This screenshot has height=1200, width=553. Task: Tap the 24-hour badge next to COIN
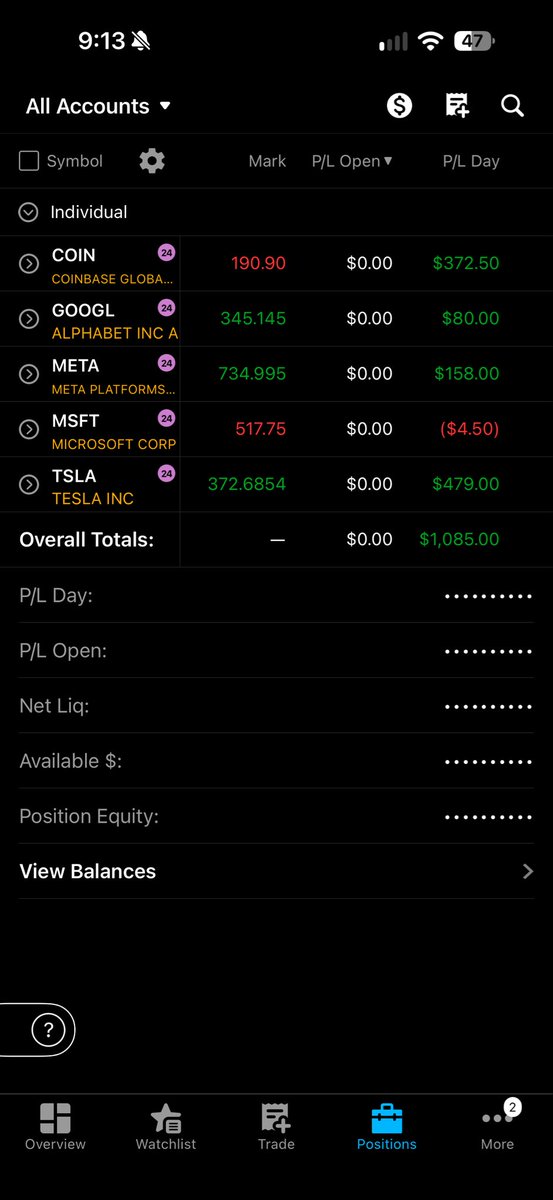[166, 253]
